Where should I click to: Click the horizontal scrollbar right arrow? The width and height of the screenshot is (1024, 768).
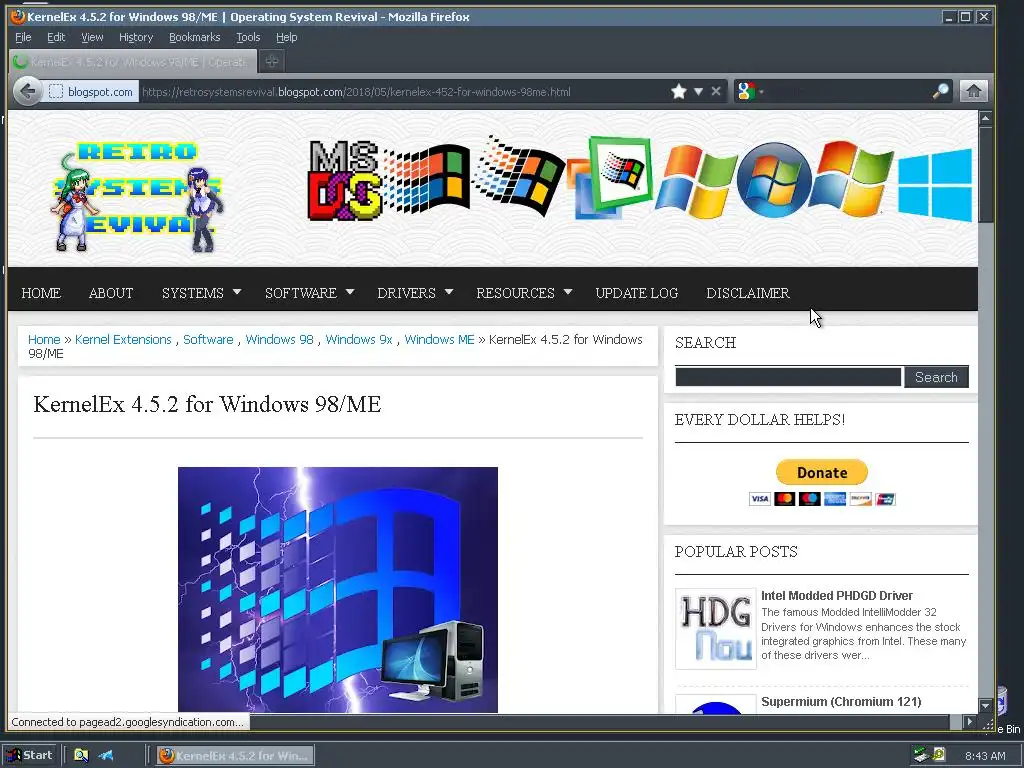(x=969, y=722)
